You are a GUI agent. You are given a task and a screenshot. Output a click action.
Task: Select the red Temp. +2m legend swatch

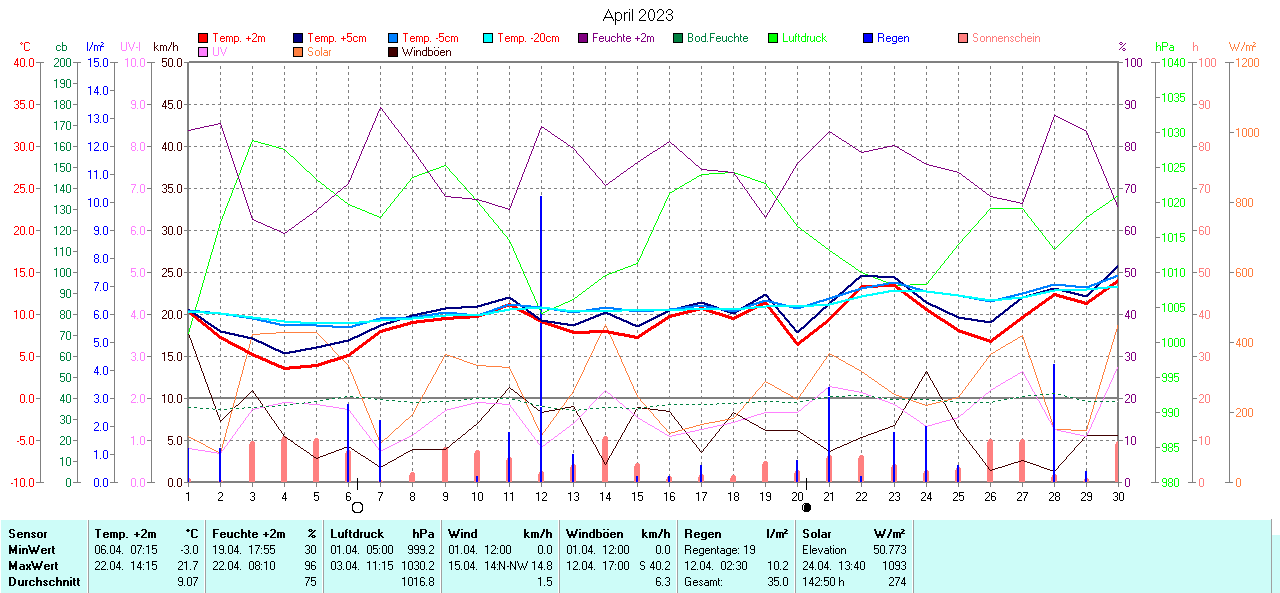[204, 38]
